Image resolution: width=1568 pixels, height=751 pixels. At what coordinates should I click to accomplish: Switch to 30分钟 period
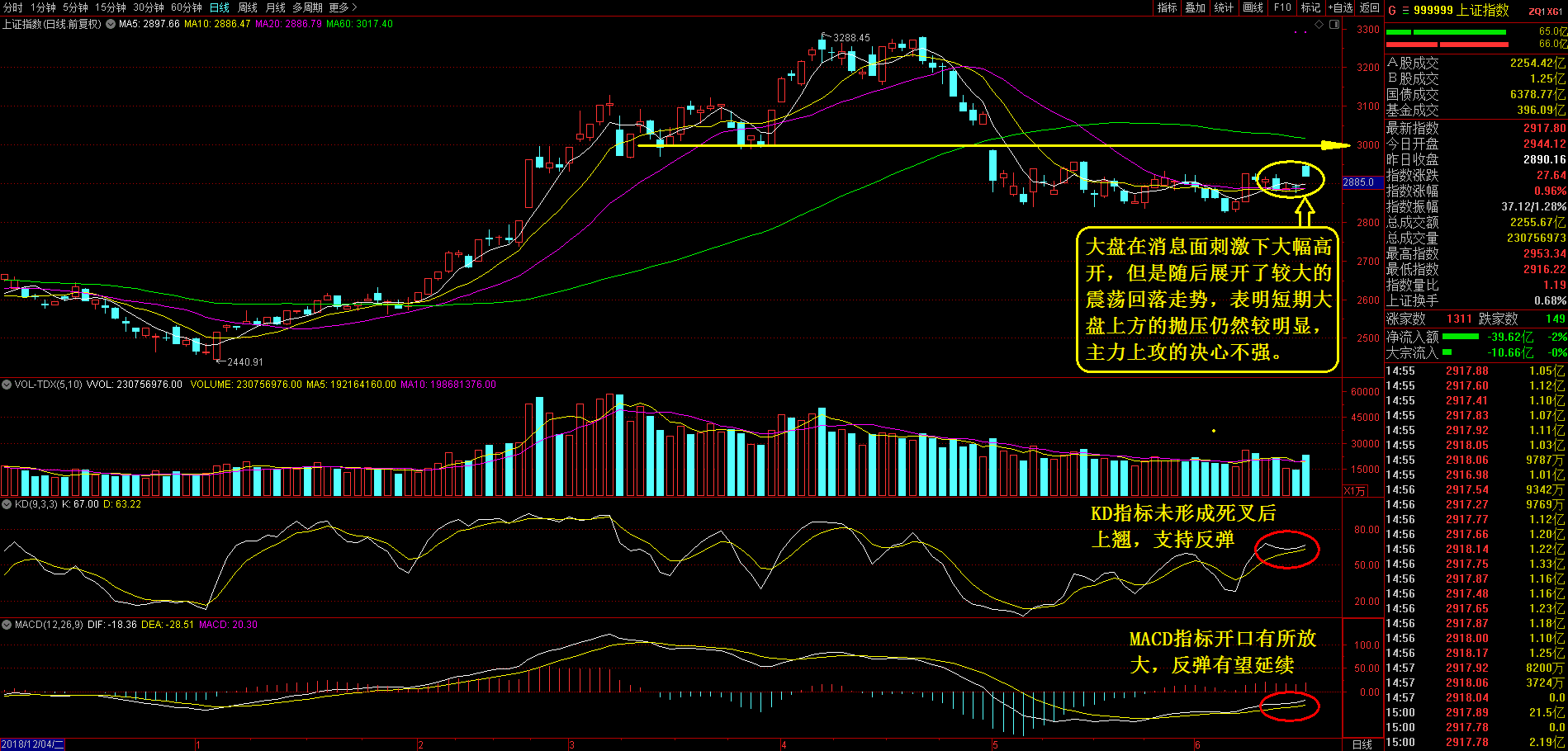149,7
